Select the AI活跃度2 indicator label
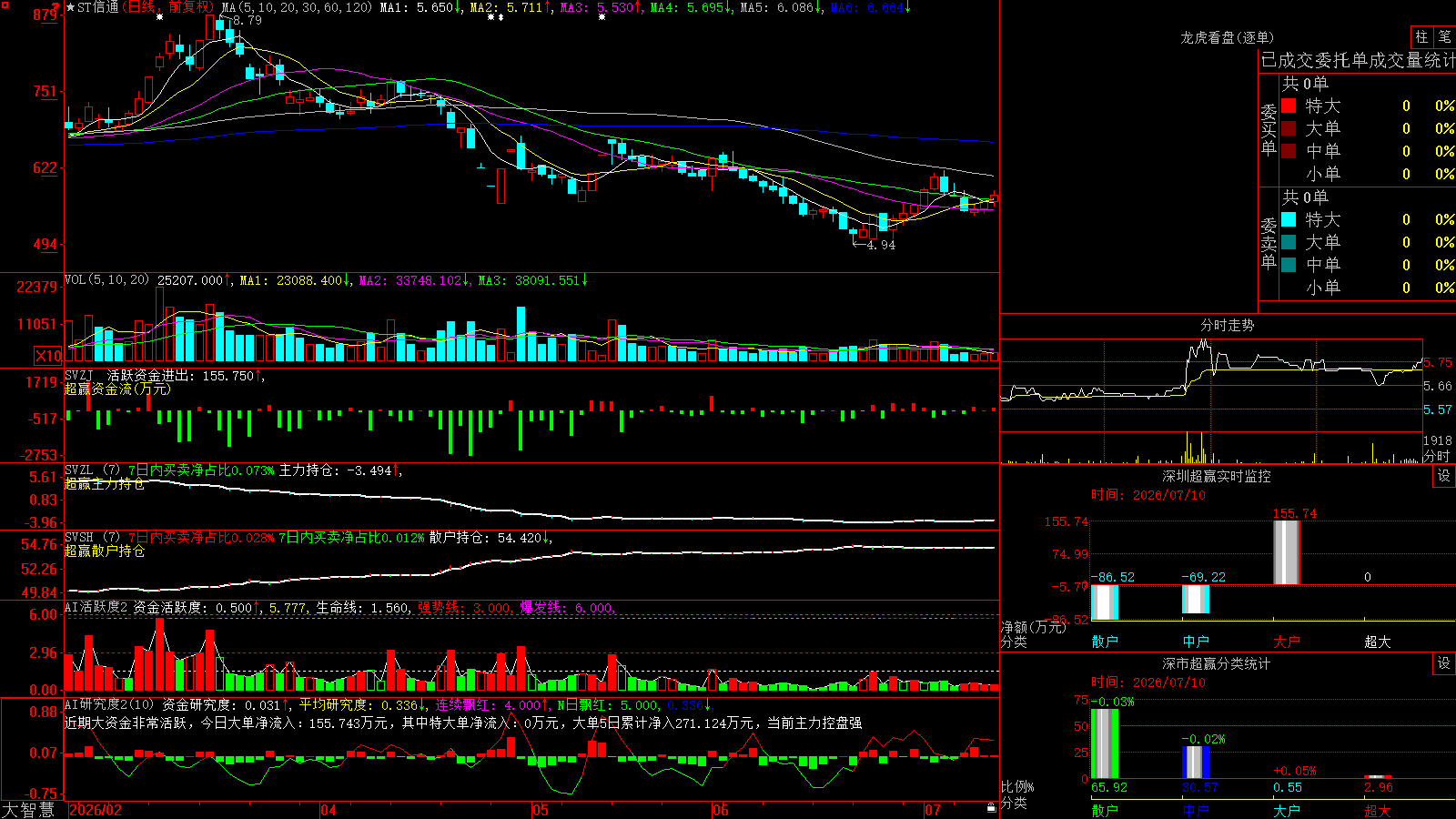 coord(96,607)
